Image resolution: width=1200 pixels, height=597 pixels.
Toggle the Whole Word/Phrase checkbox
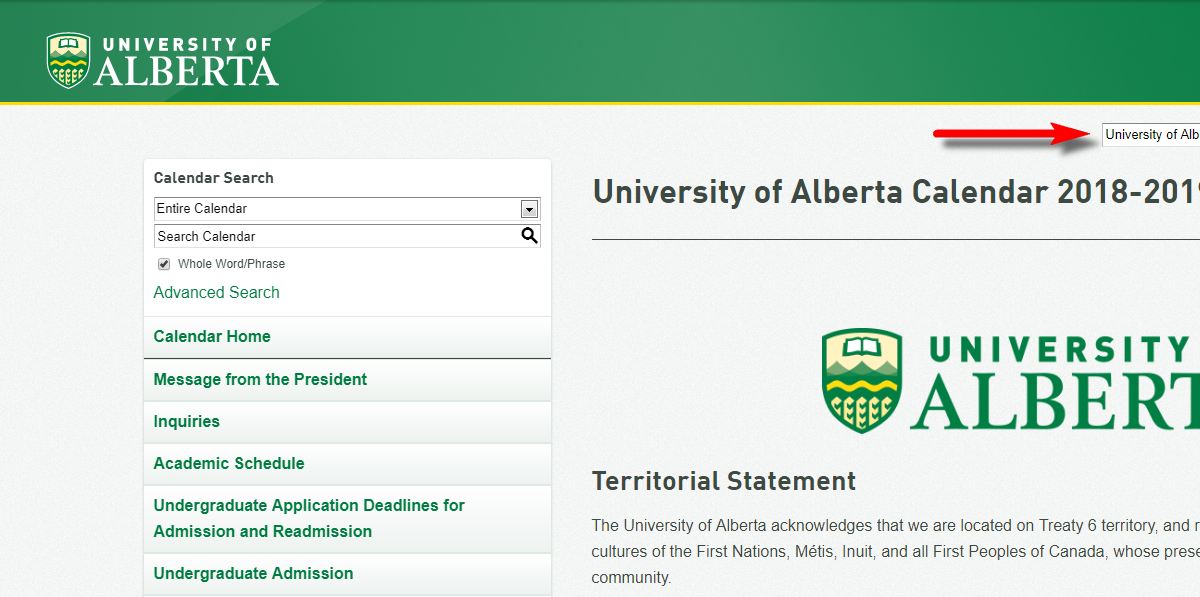click(x=164, y=264)
